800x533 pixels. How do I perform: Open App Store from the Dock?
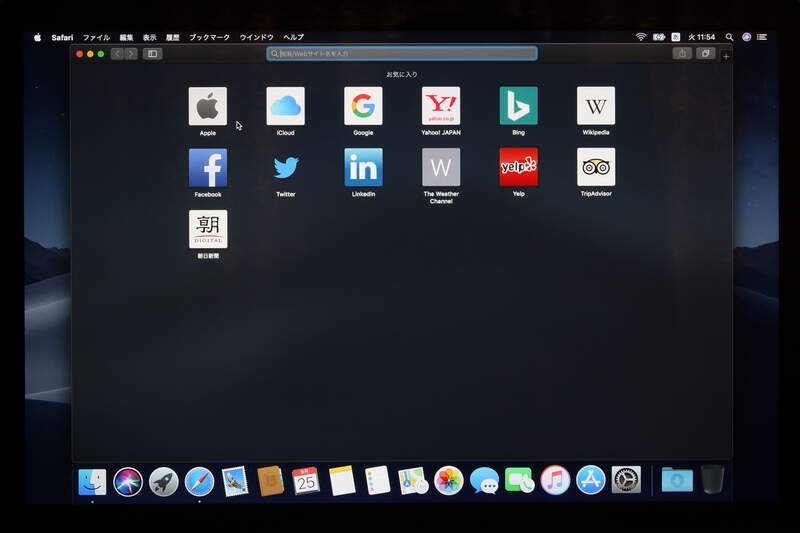click(x=591, y=480)
